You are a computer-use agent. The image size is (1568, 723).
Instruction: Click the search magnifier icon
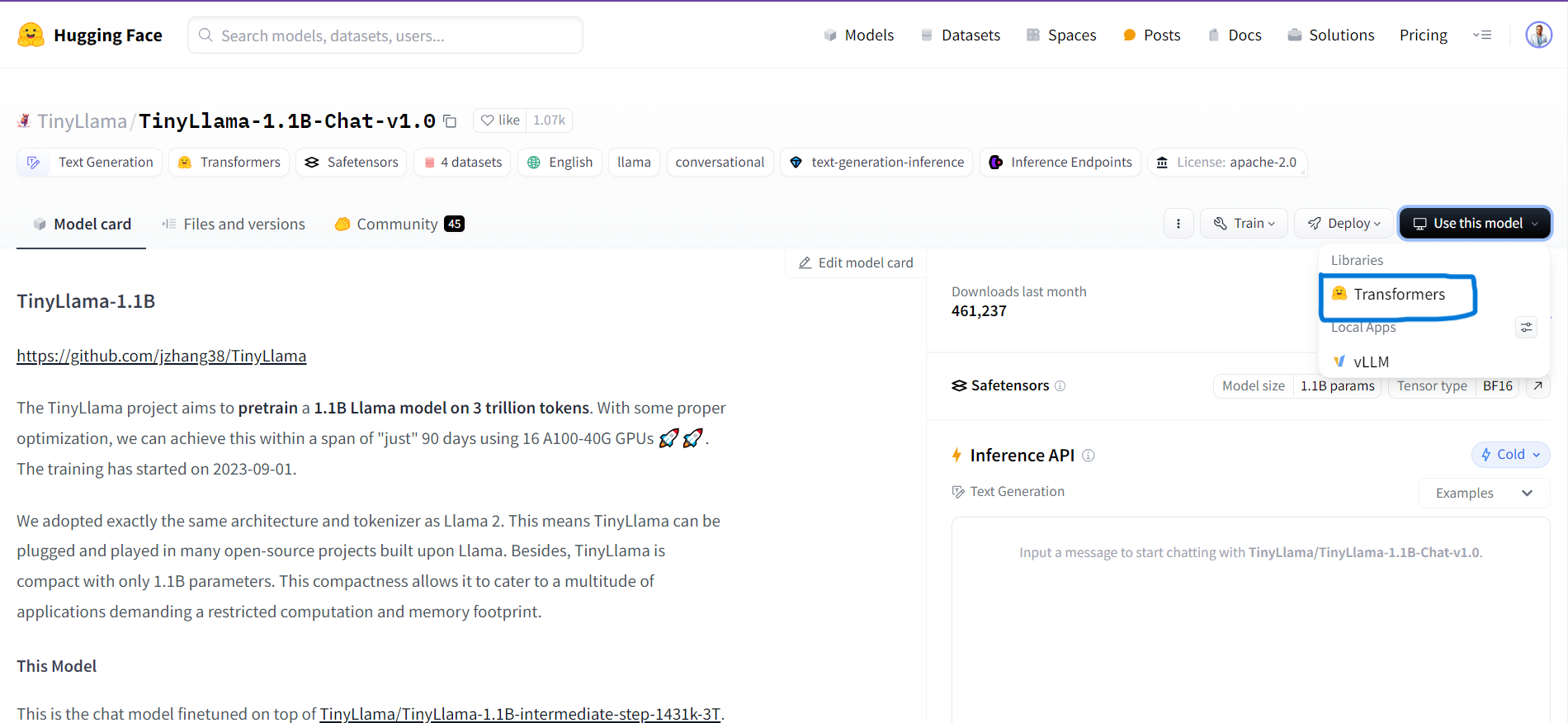coord(206,35)
